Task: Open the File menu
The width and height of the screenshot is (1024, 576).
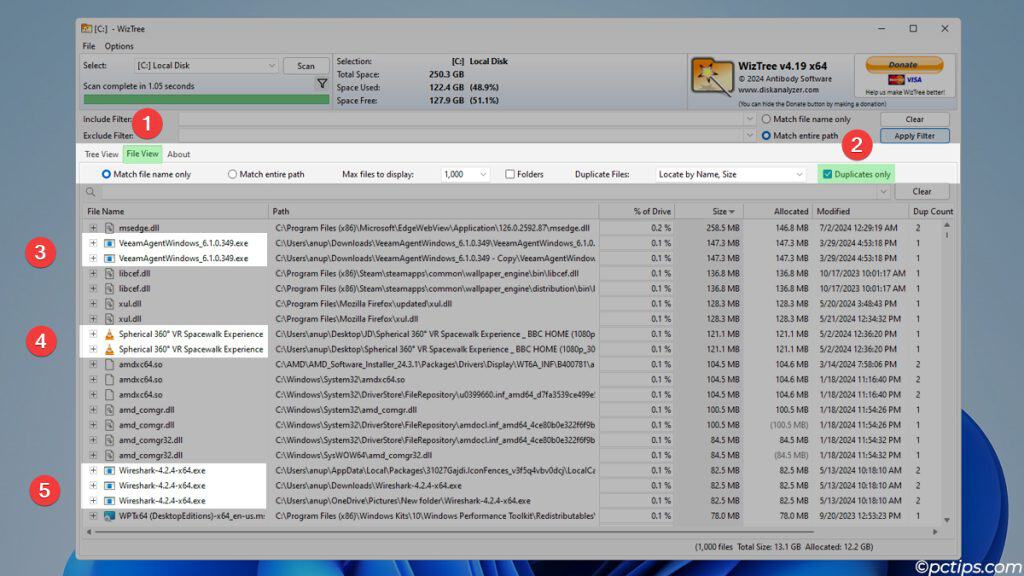Action: pos(89,46)
